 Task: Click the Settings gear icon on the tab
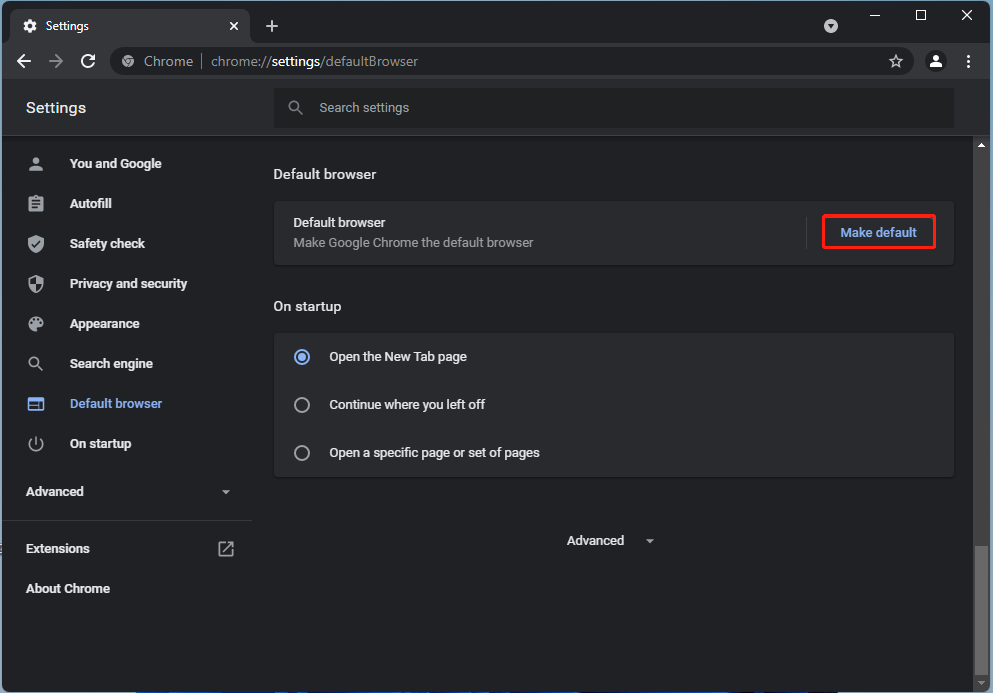coord(30,26)
